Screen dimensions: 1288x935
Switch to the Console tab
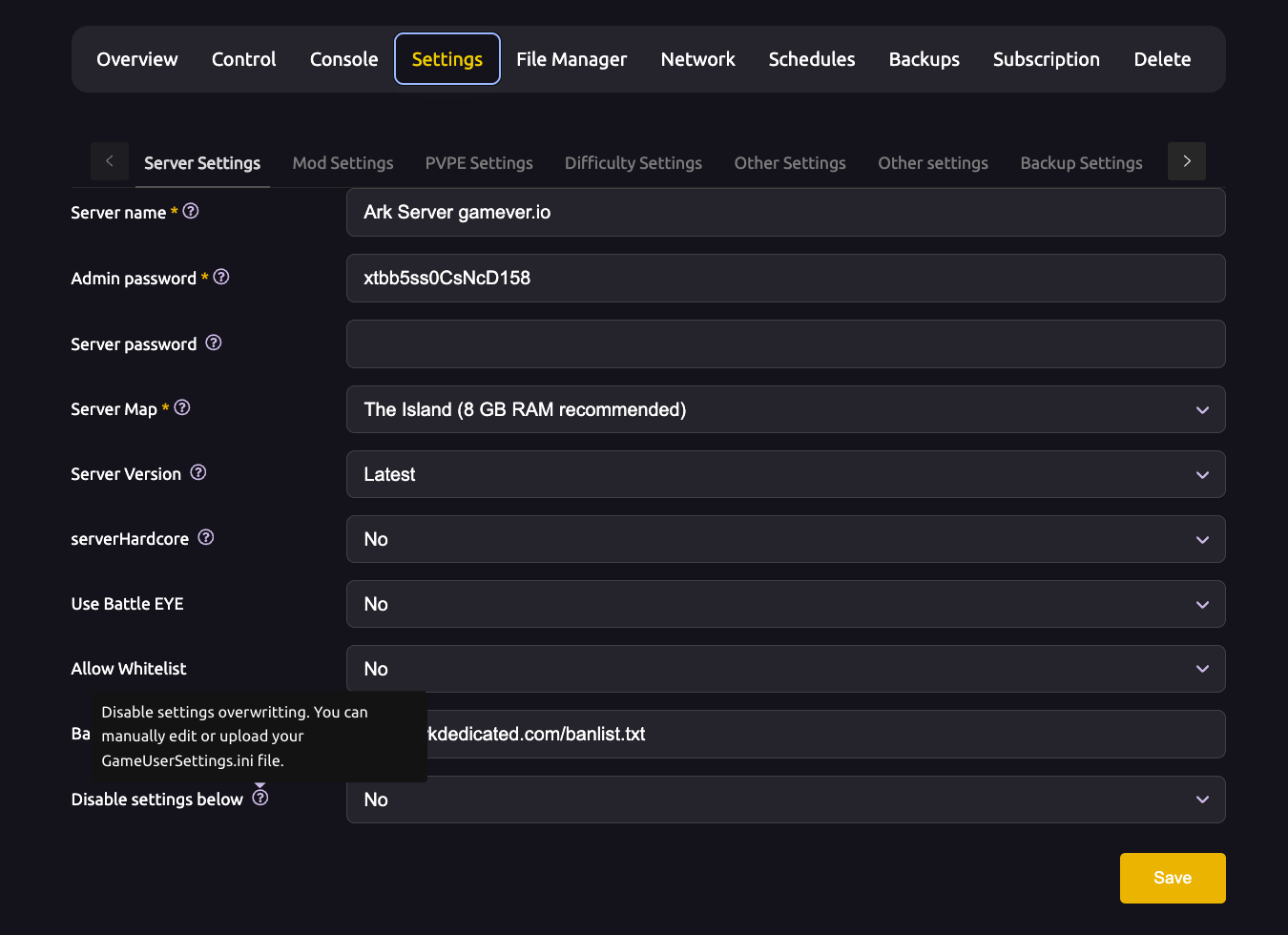click(x=344, y=59)
